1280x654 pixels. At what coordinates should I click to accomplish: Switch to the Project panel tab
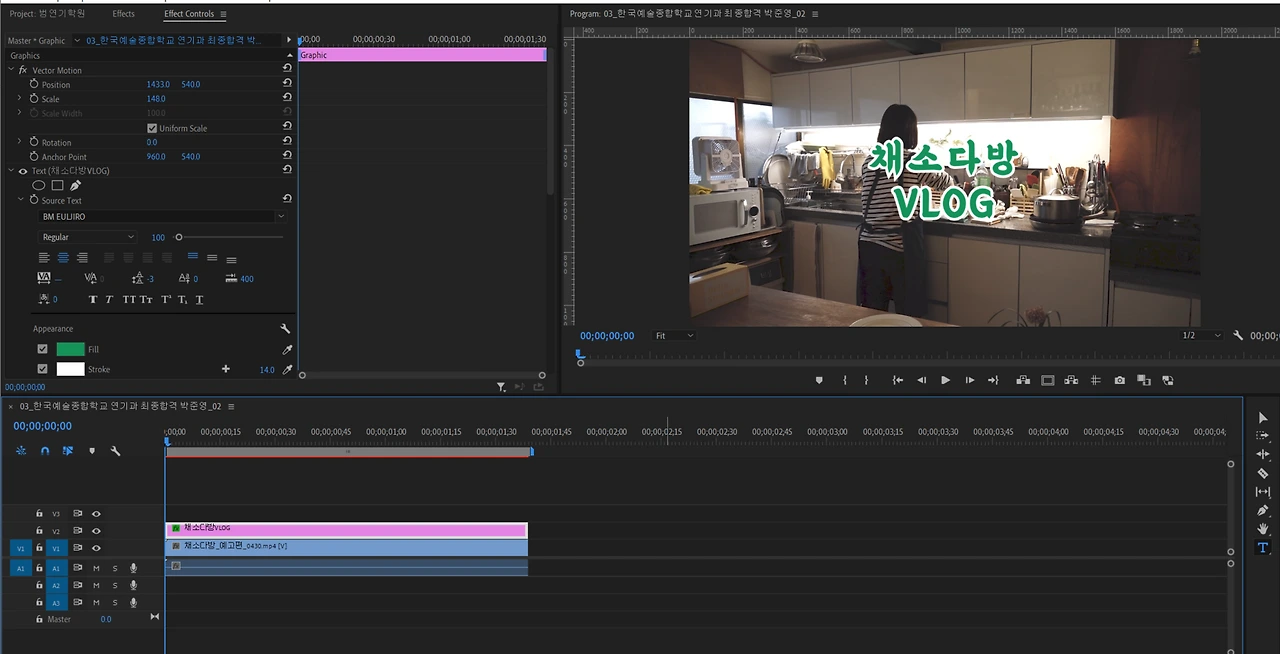[x=47, y=14]
